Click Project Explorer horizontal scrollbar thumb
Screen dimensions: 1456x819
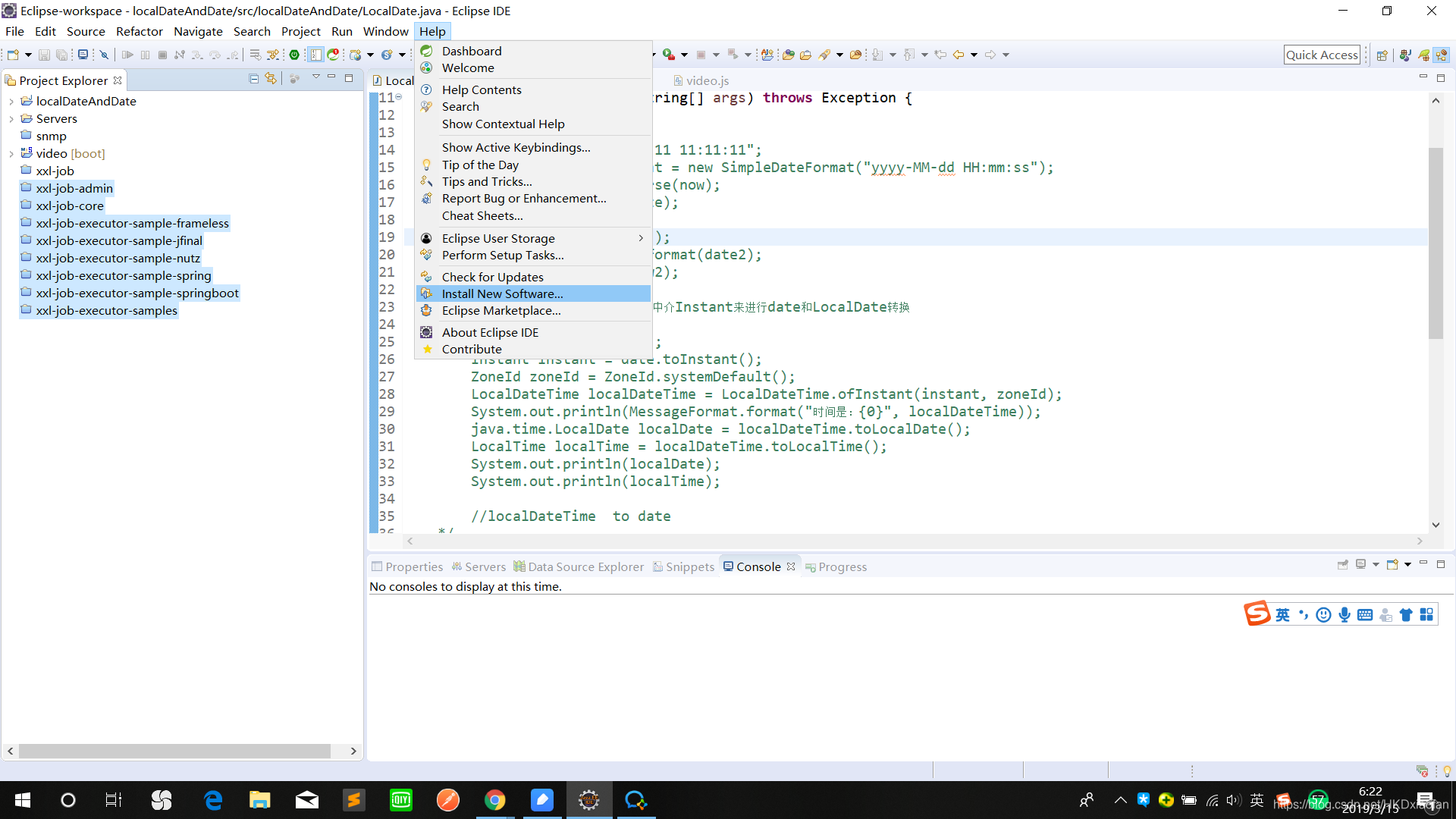[x=174, y=752]
